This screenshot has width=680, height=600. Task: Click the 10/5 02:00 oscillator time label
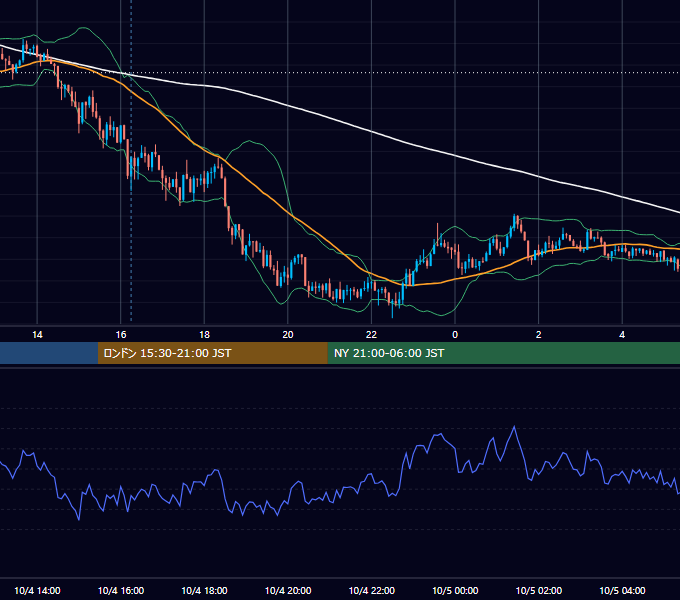click(539, 590)
